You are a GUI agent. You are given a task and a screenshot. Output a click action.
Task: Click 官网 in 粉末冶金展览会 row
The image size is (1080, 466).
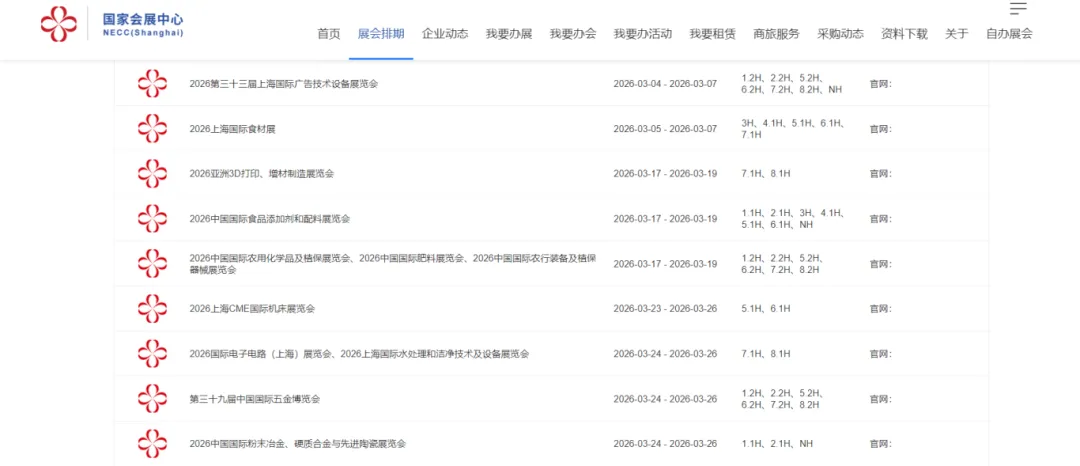click(x=880, y=444)
